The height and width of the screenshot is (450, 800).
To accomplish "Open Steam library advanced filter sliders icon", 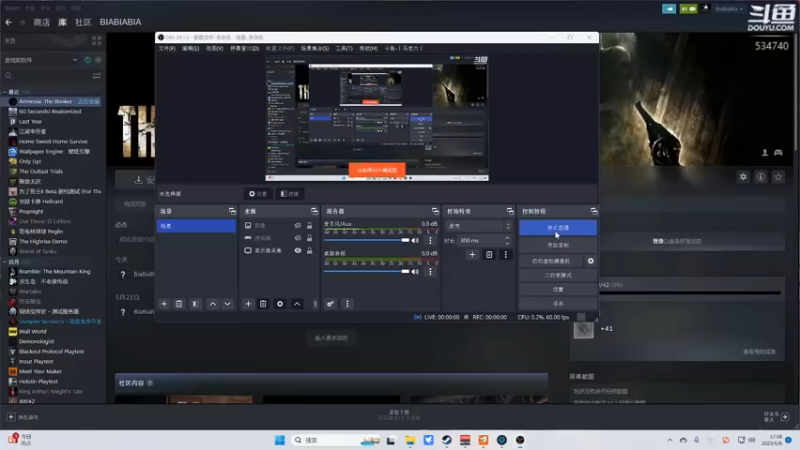I will pyautogui.click(x=96, y=76).
